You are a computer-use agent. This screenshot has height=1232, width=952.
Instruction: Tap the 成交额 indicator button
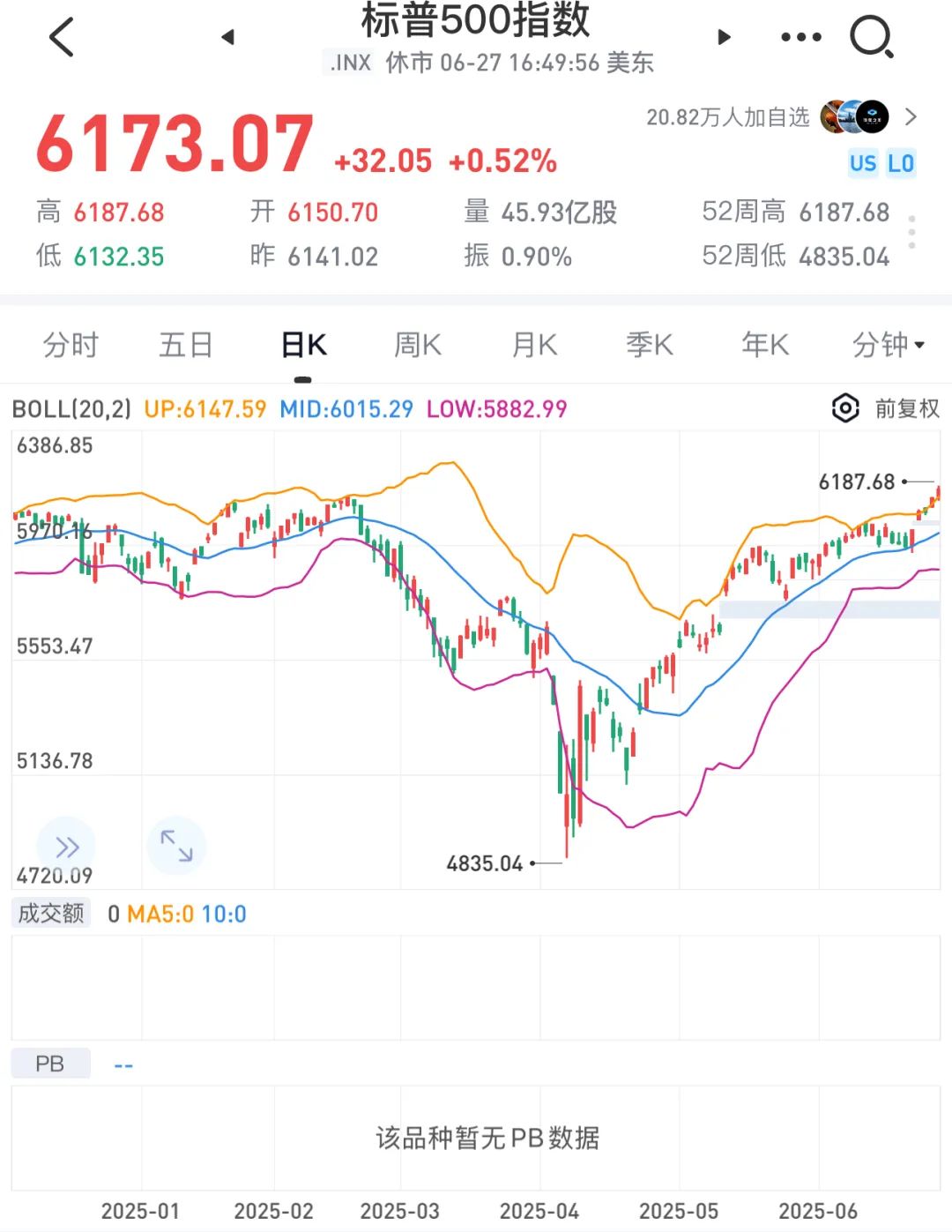click(x=51, y=913)
